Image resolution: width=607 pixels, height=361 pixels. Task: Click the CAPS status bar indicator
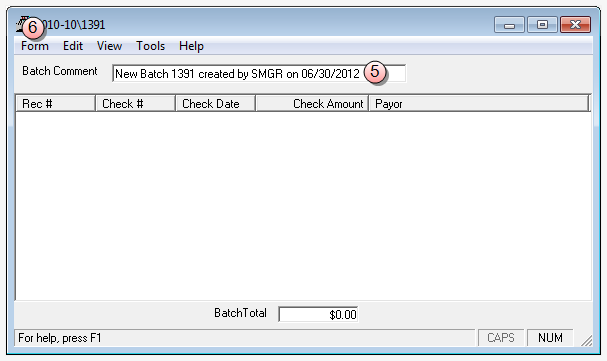point(501,338)
